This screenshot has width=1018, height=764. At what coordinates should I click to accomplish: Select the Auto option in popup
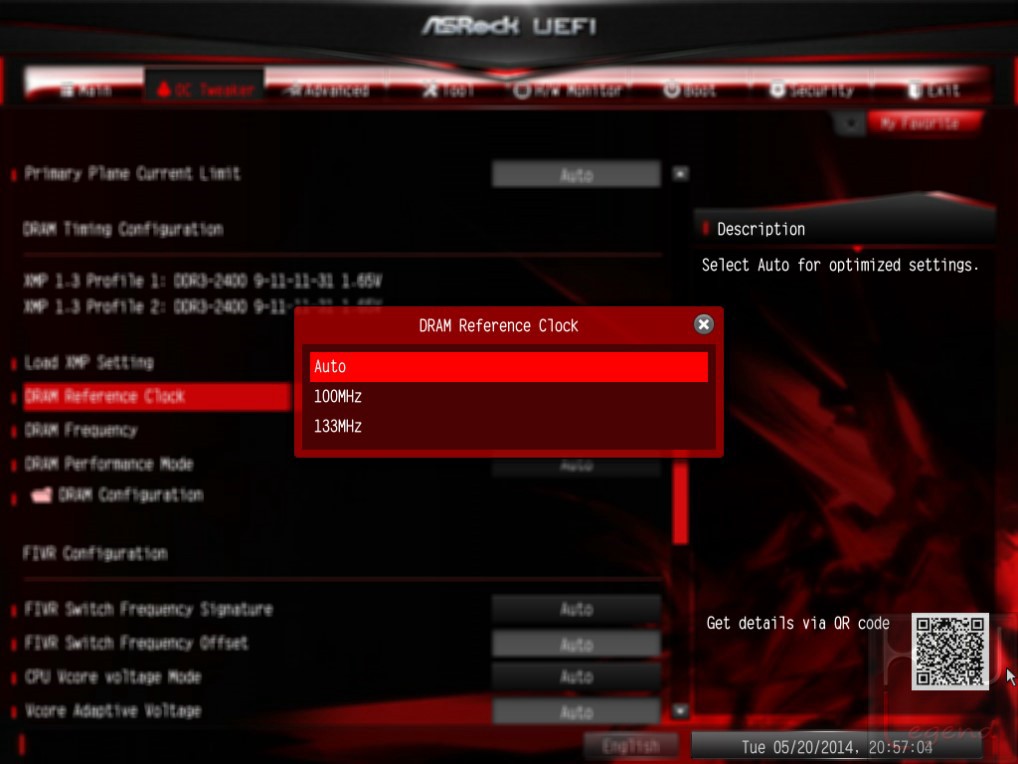(508, 366)
